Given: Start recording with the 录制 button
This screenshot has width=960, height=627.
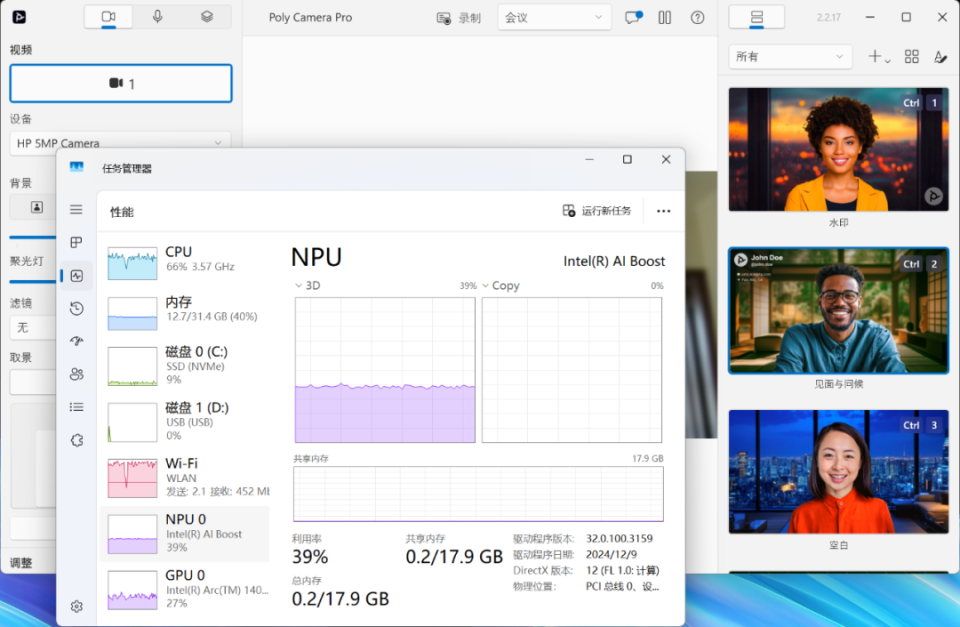Looking at the screenshot, I should tap(459, 18).
